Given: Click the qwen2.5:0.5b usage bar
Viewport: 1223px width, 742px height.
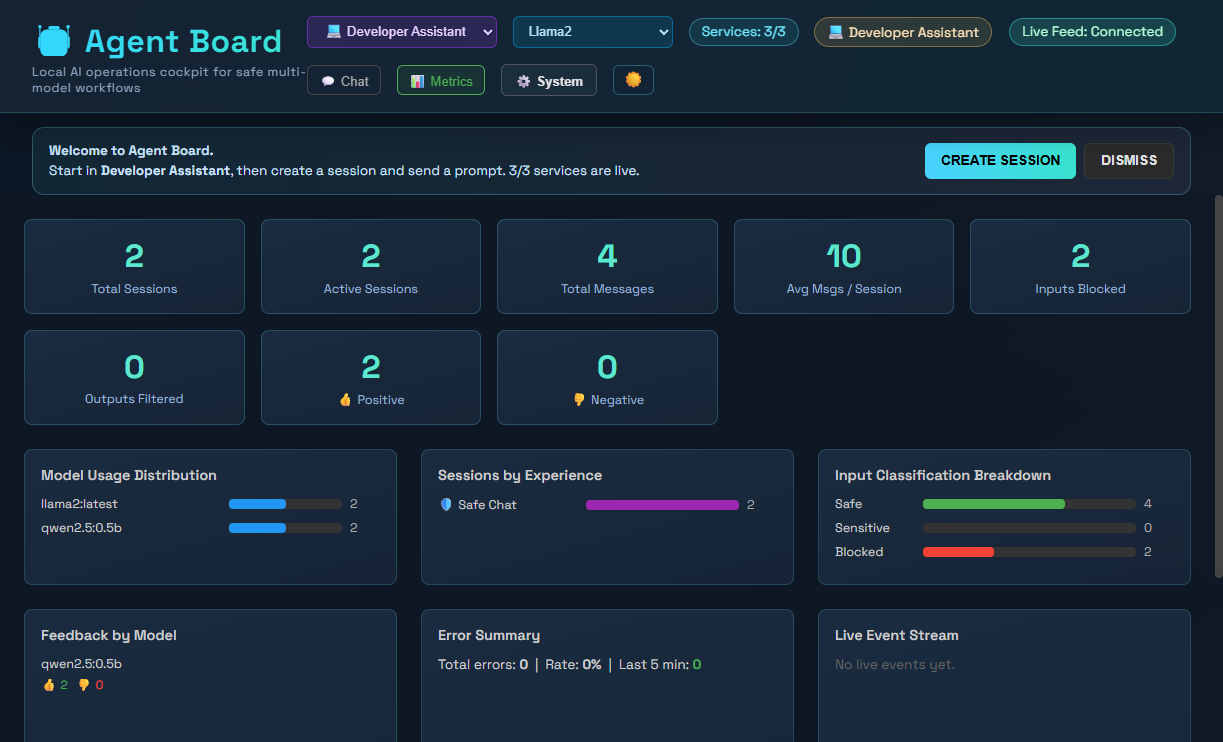Looking at the screenshot, I should point(285,528).
